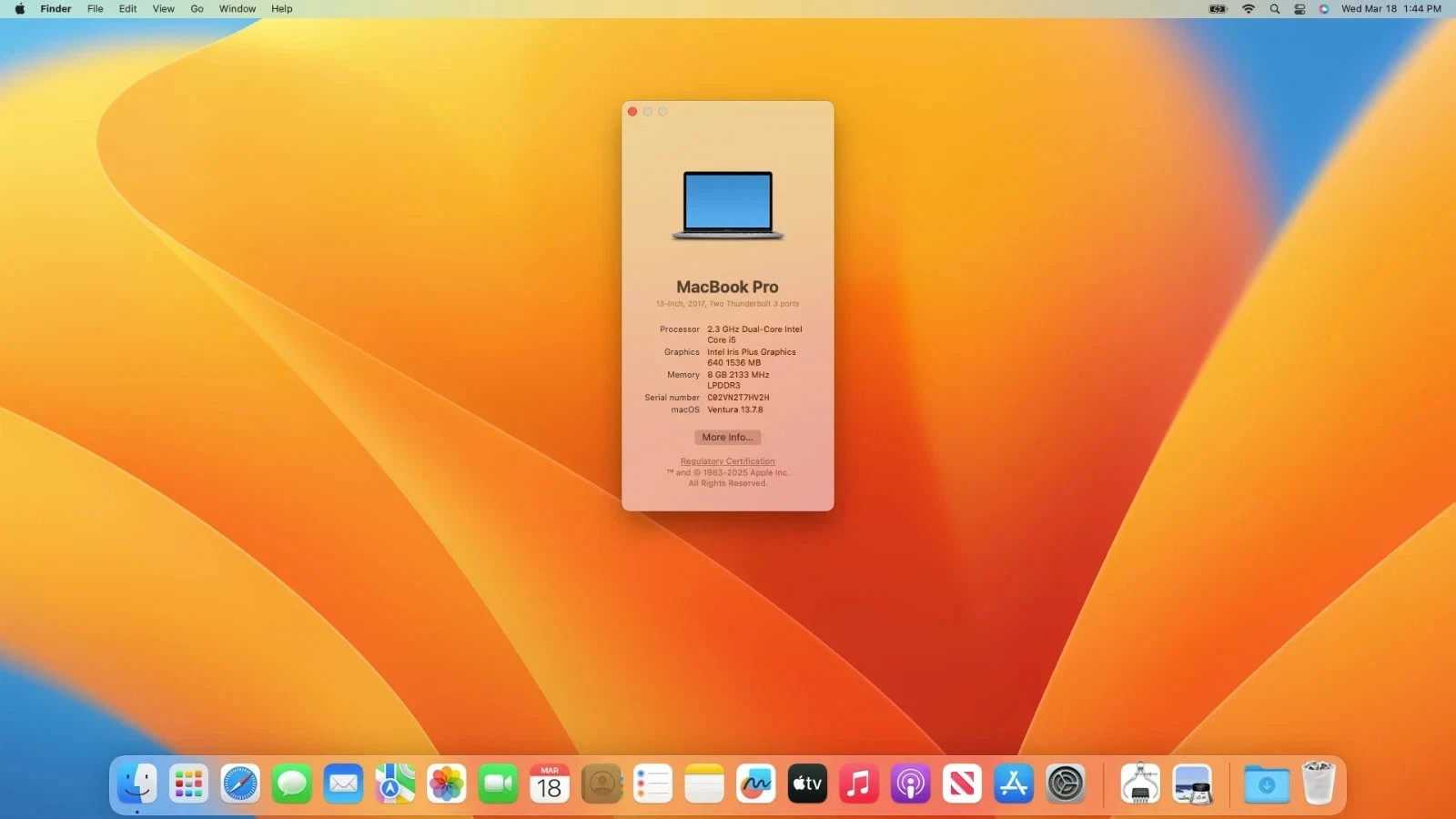Click the MacBook Pro title text
The image size is (1456, 819).
[x=728, y=287]
